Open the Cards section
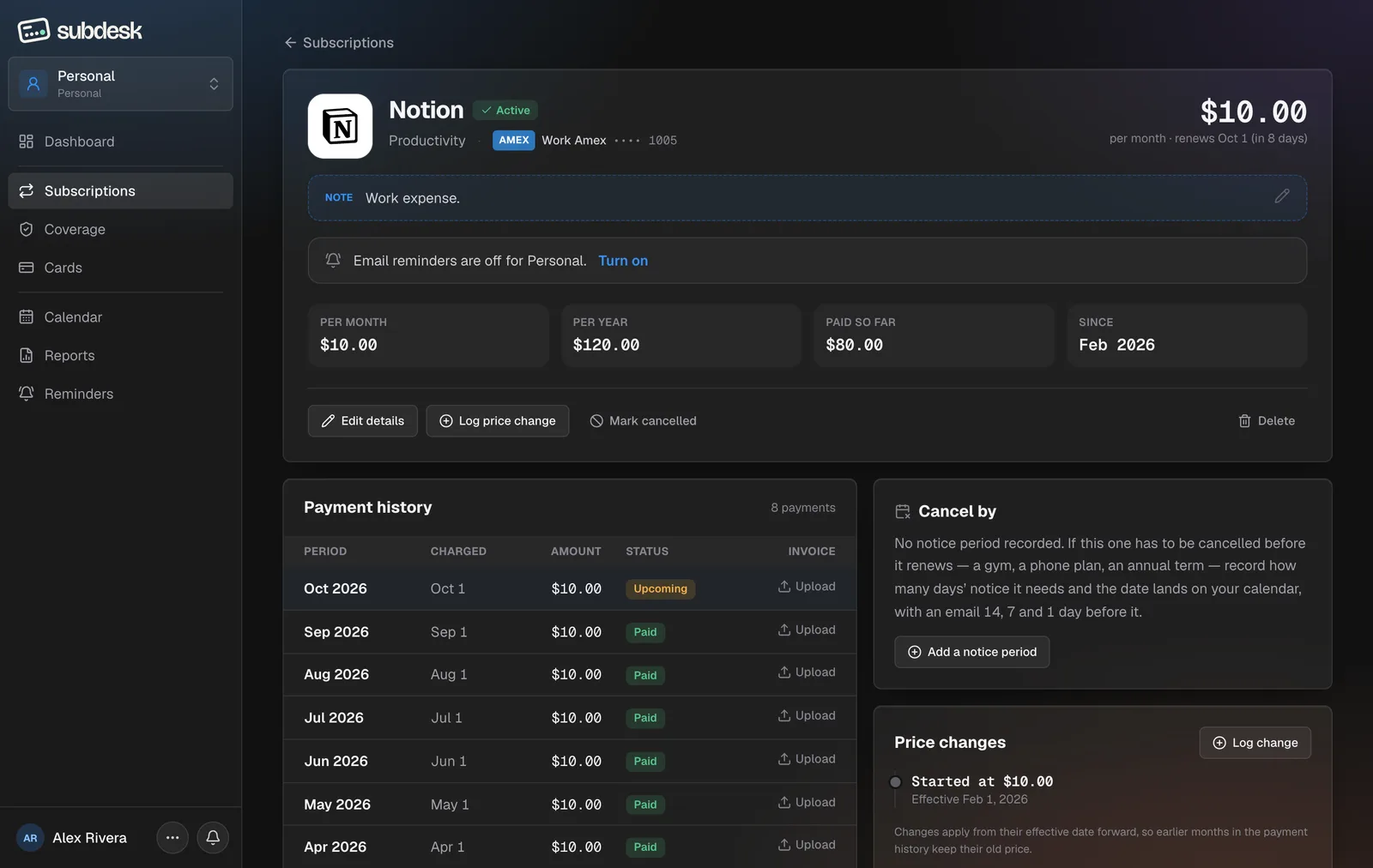 (120, 268)
